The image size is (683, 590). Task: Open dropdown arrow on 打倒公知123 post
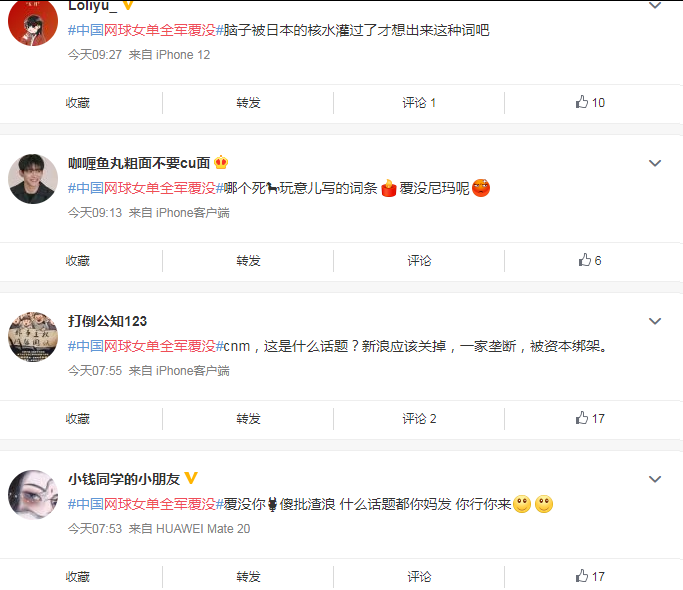click(655, 321)
